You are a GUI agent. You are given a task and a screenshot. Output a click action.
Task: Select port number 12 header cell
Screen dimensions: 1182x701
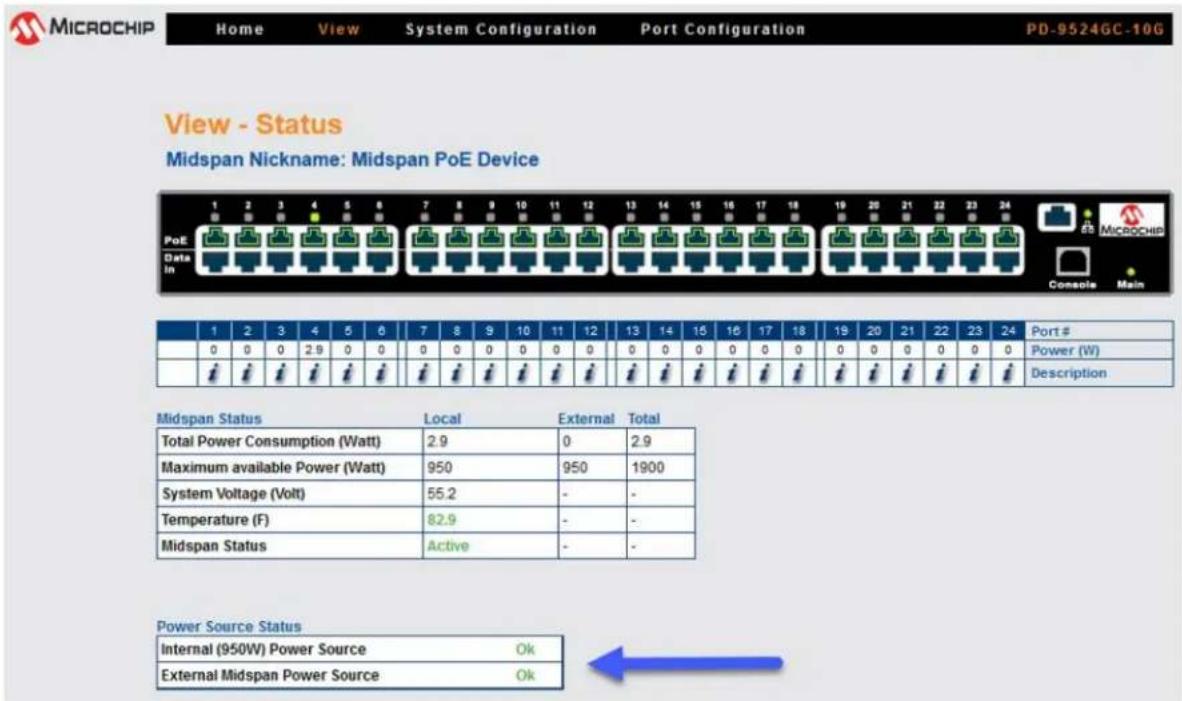coord(589,331)
